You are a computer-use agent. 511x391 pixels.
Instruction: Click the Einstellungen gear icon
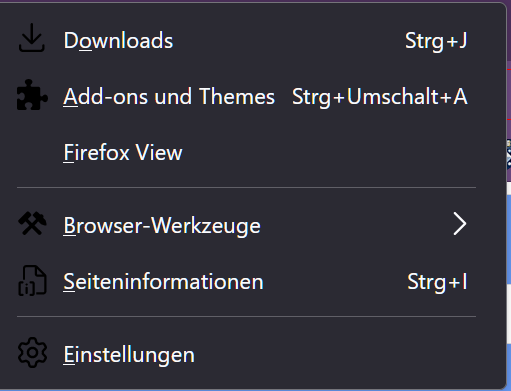(x=32, y=353)
